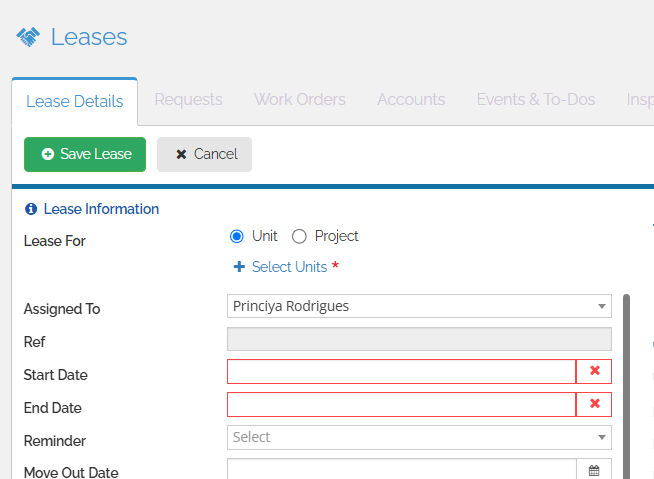Click the form's vertical scrollbar
Viewport: 654px width, 479px height.
pos(627,380)
